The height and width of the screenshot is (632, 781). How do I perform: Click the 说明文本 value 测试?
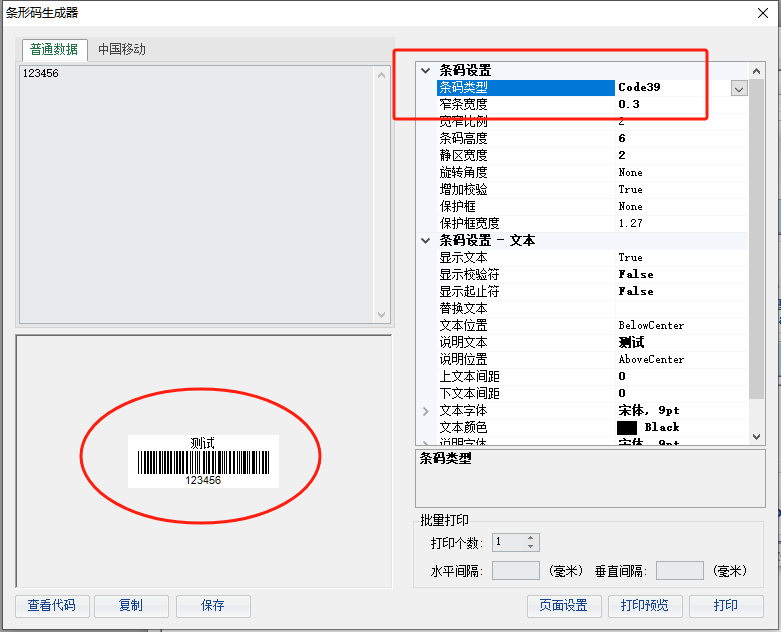pos(631,342)
